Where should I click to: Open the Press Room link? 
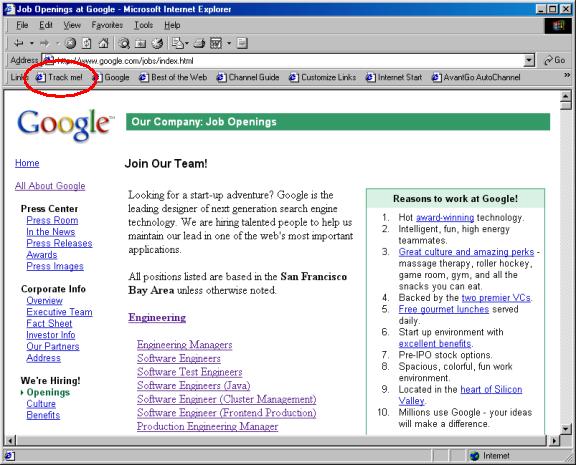52,220
